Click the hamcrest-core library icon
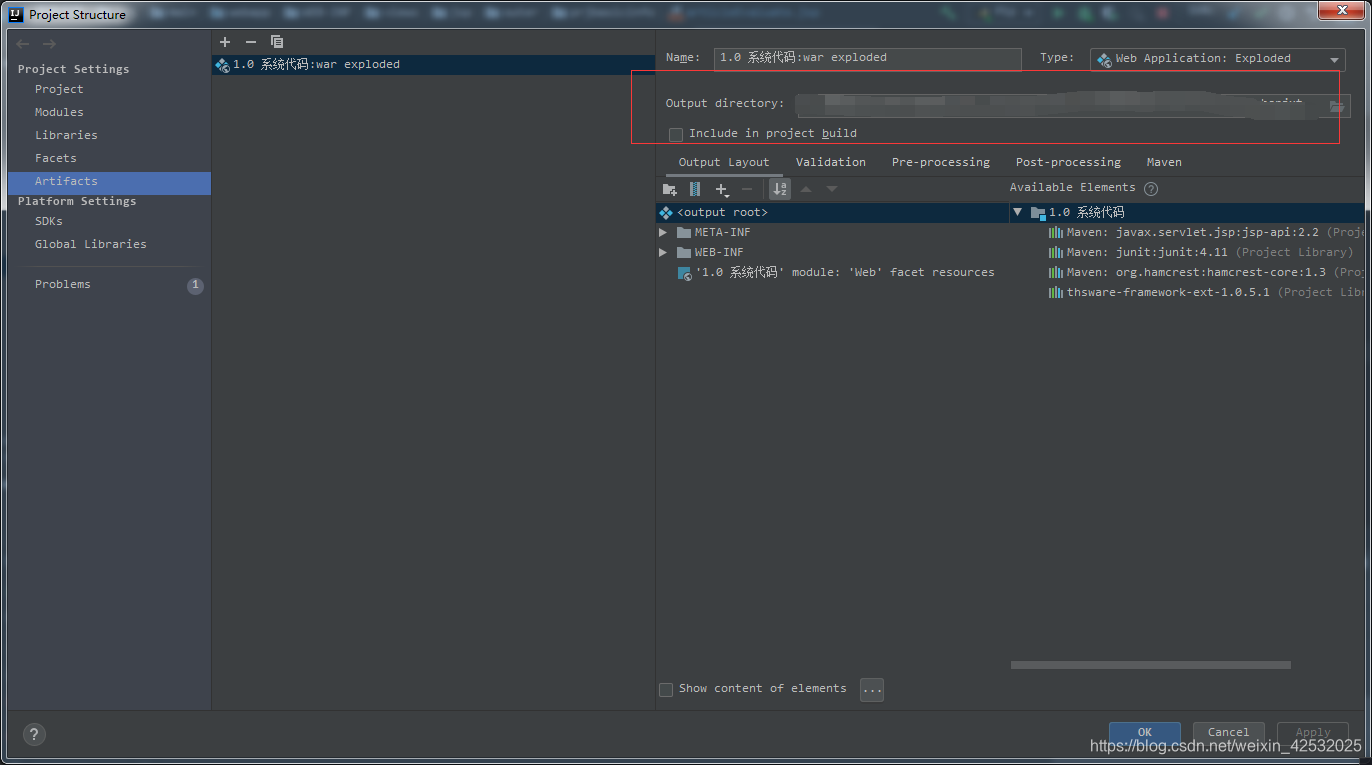 tap(1055, 272)
